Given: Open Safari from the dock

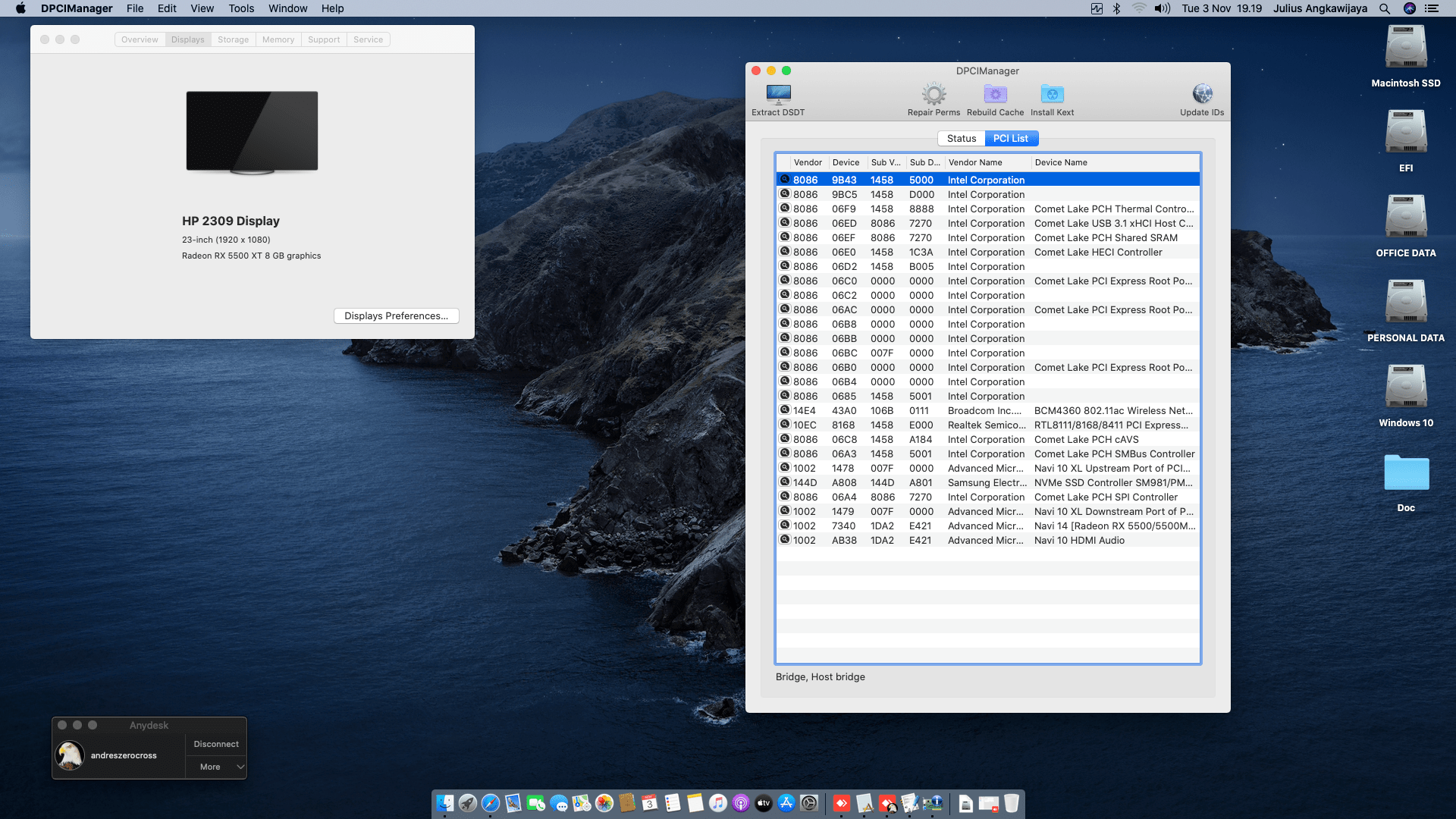Looking at the screenshot, I should [491, 803].
